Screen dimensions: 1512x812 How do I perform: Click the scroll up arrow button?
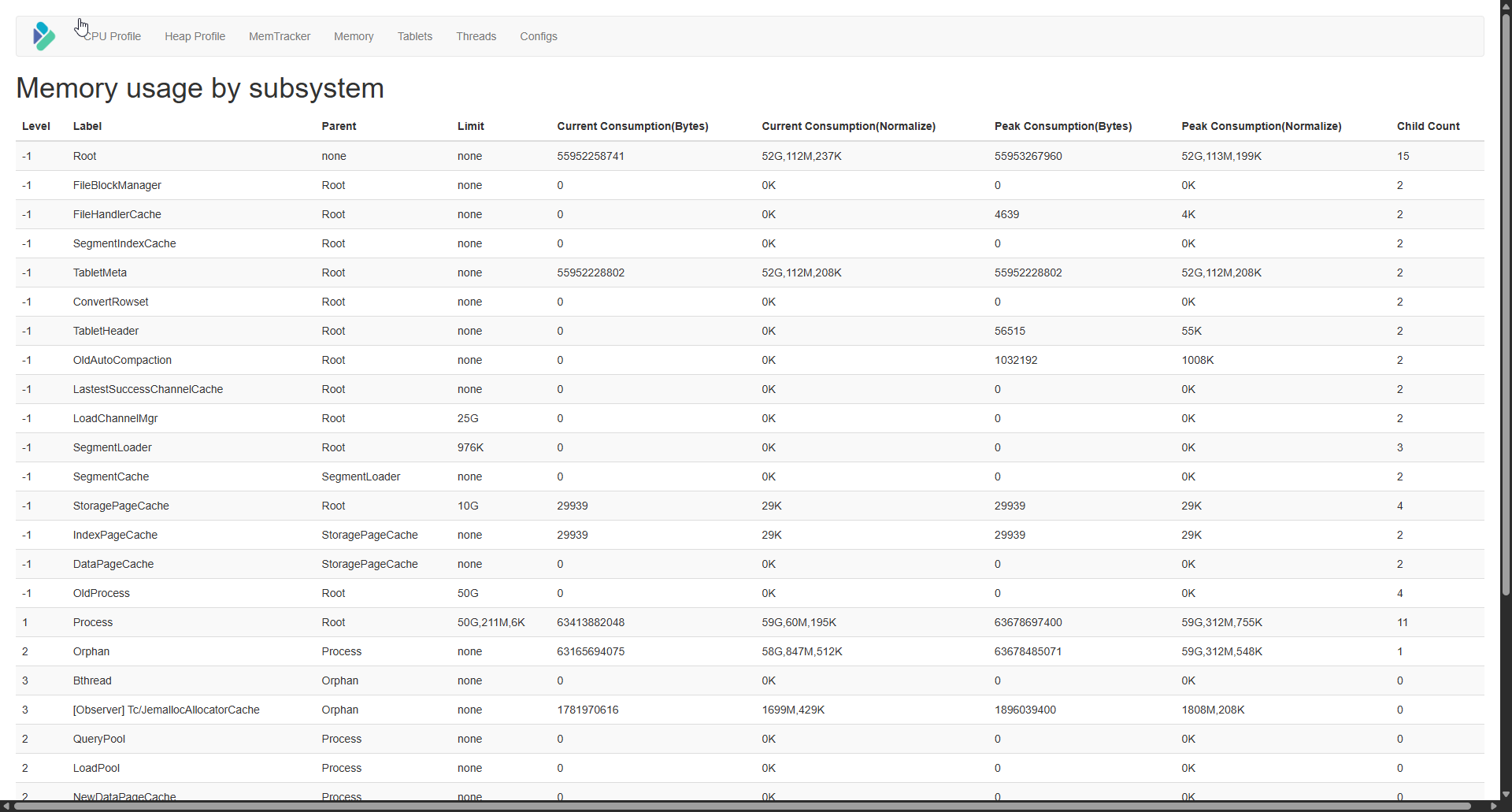point(1506,6)
